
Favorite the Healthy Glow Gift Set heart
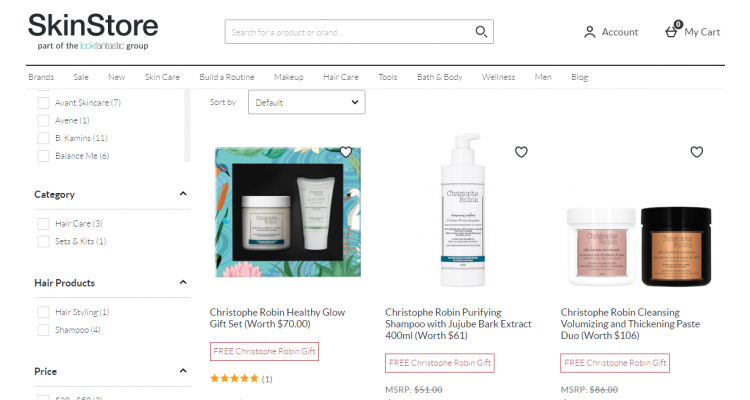[346, 152]
